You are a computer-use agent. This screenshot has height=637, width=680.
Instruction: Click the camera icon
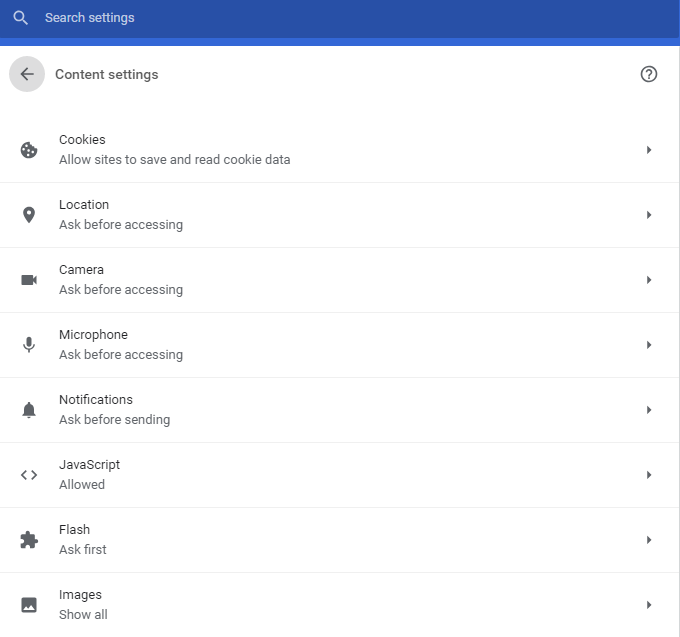tap(29, 280)
